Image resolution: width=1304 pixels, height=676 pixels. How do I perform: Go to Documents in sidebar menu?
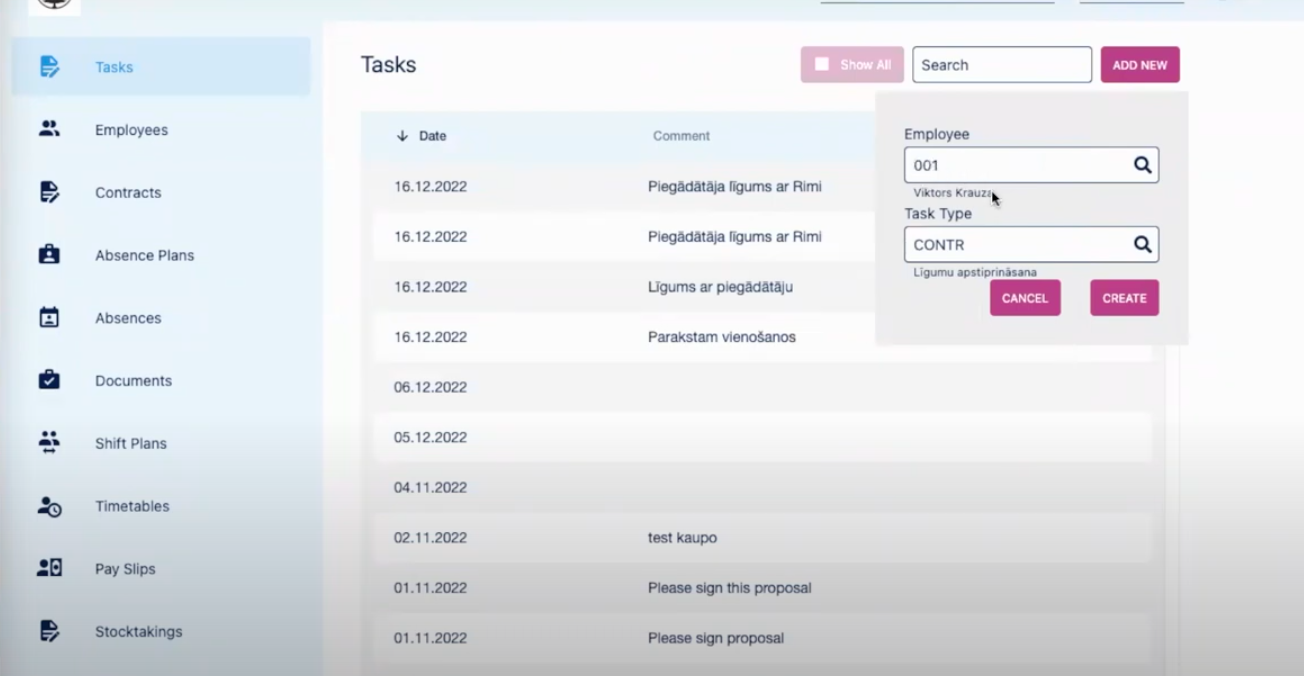pos(133,381)
